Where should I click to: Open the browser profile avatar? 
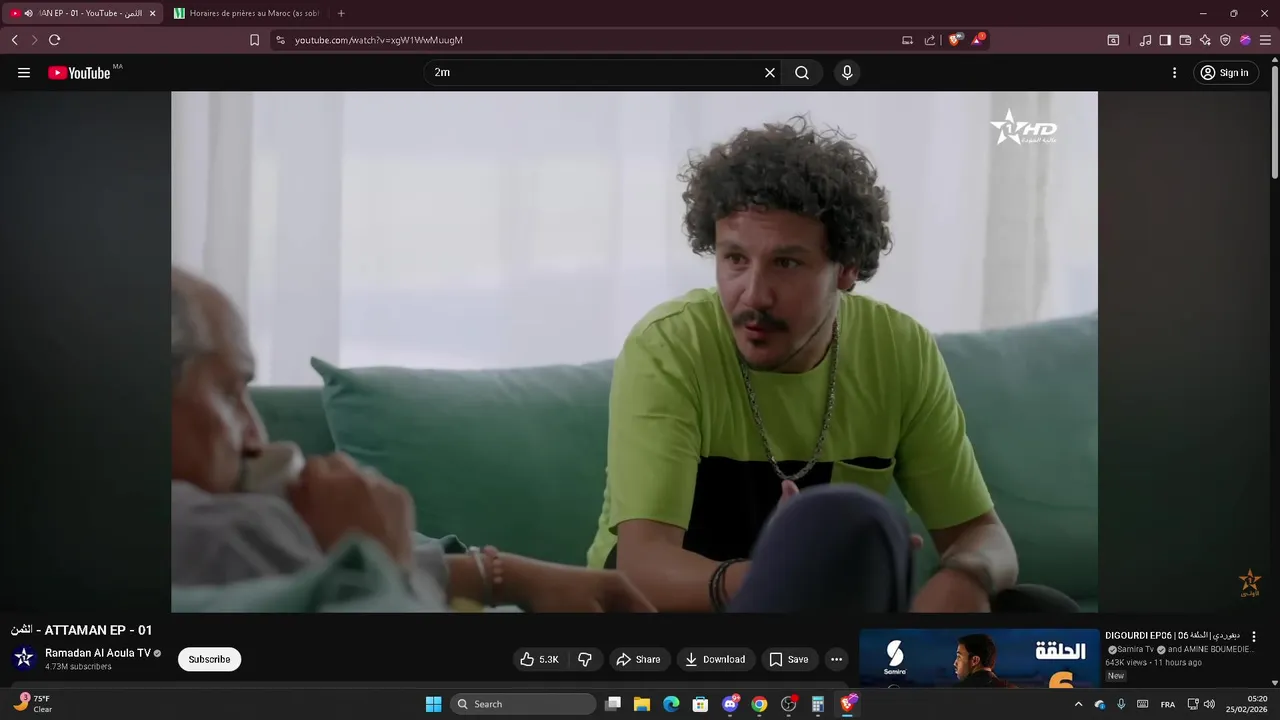click(x=1245, y=40)
